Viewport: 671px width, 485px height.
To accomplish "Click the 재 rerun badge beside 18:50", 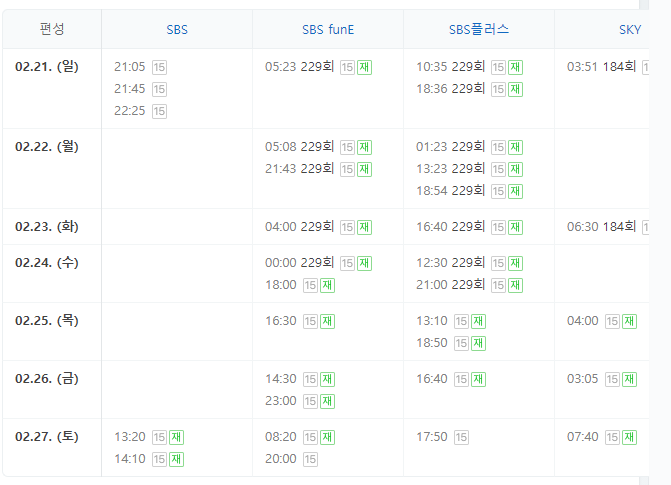I will click(x=478, y=343).
